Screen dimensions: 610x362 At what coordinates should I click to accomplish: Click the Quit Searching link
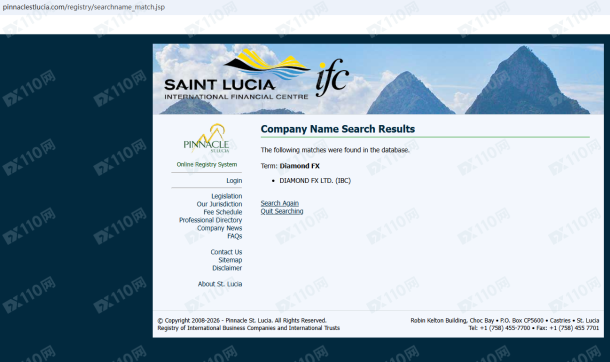coord(282,211)
